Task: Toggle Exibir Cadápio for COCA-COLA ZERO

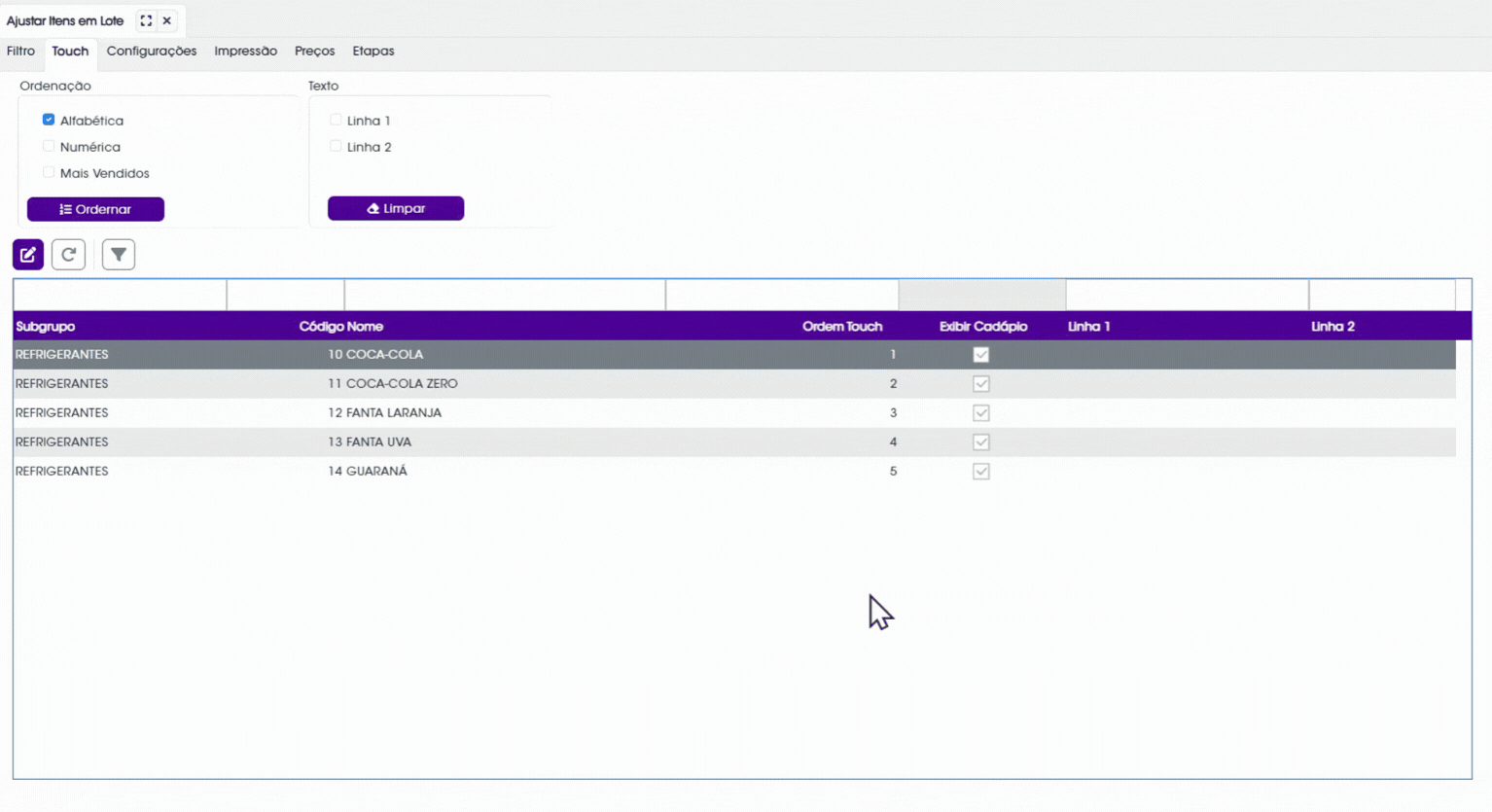Action: tap(981, 384)
